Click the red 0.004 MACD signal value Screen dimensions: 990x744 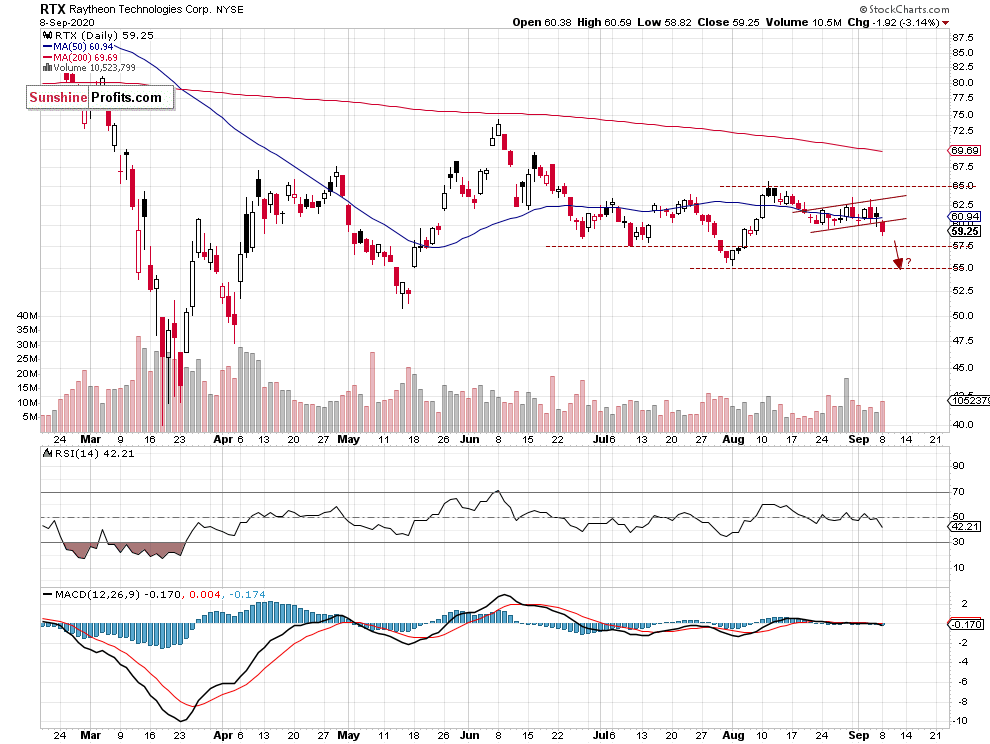[x=205, y=594]
